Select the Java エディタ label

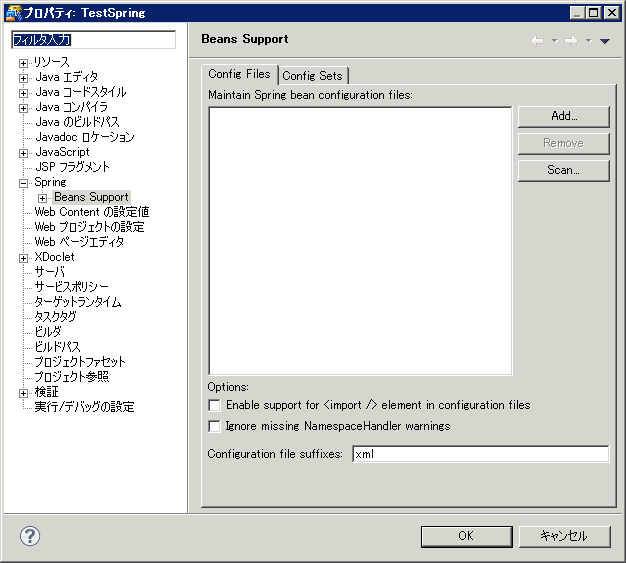click(67, 77)
